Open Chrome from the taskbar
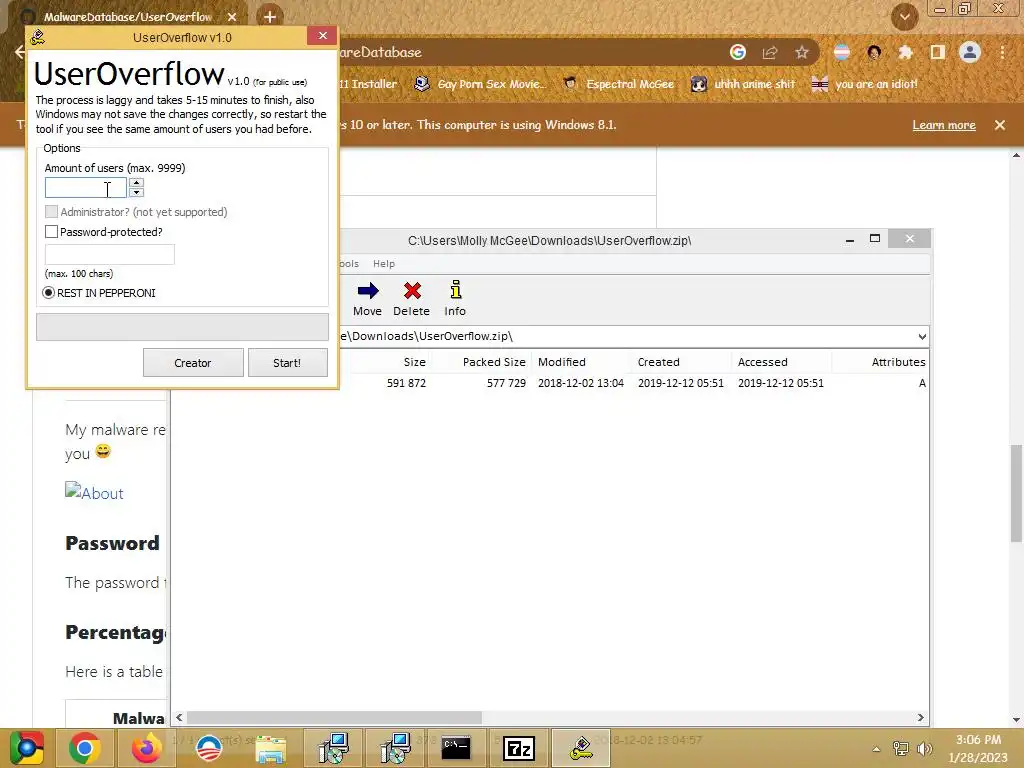The height and width of the screenshot is (768, 1024). (84, 748)
